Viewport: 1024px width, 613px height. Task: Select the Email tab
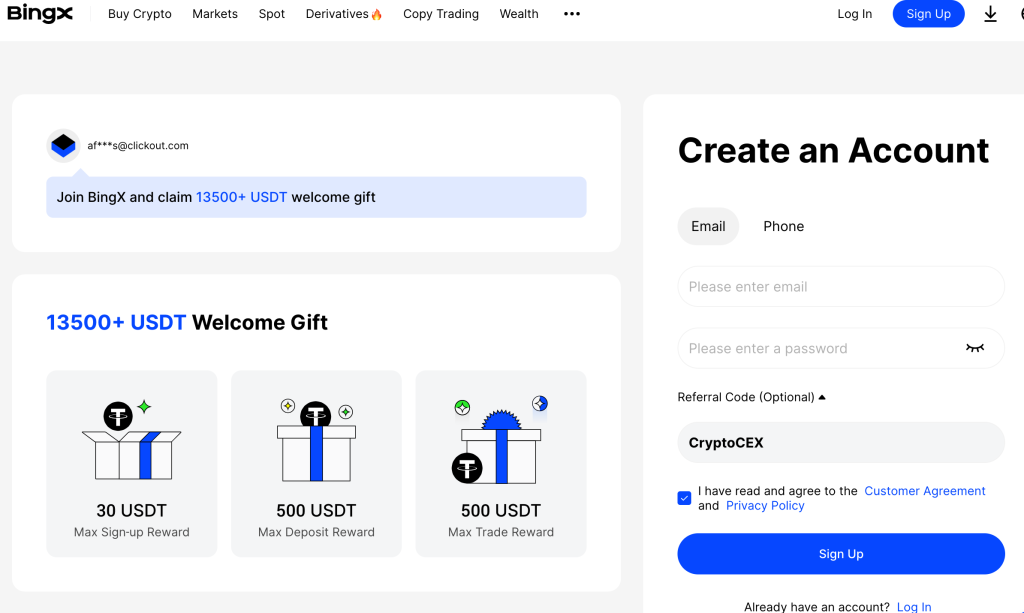[x=708, y=226]
